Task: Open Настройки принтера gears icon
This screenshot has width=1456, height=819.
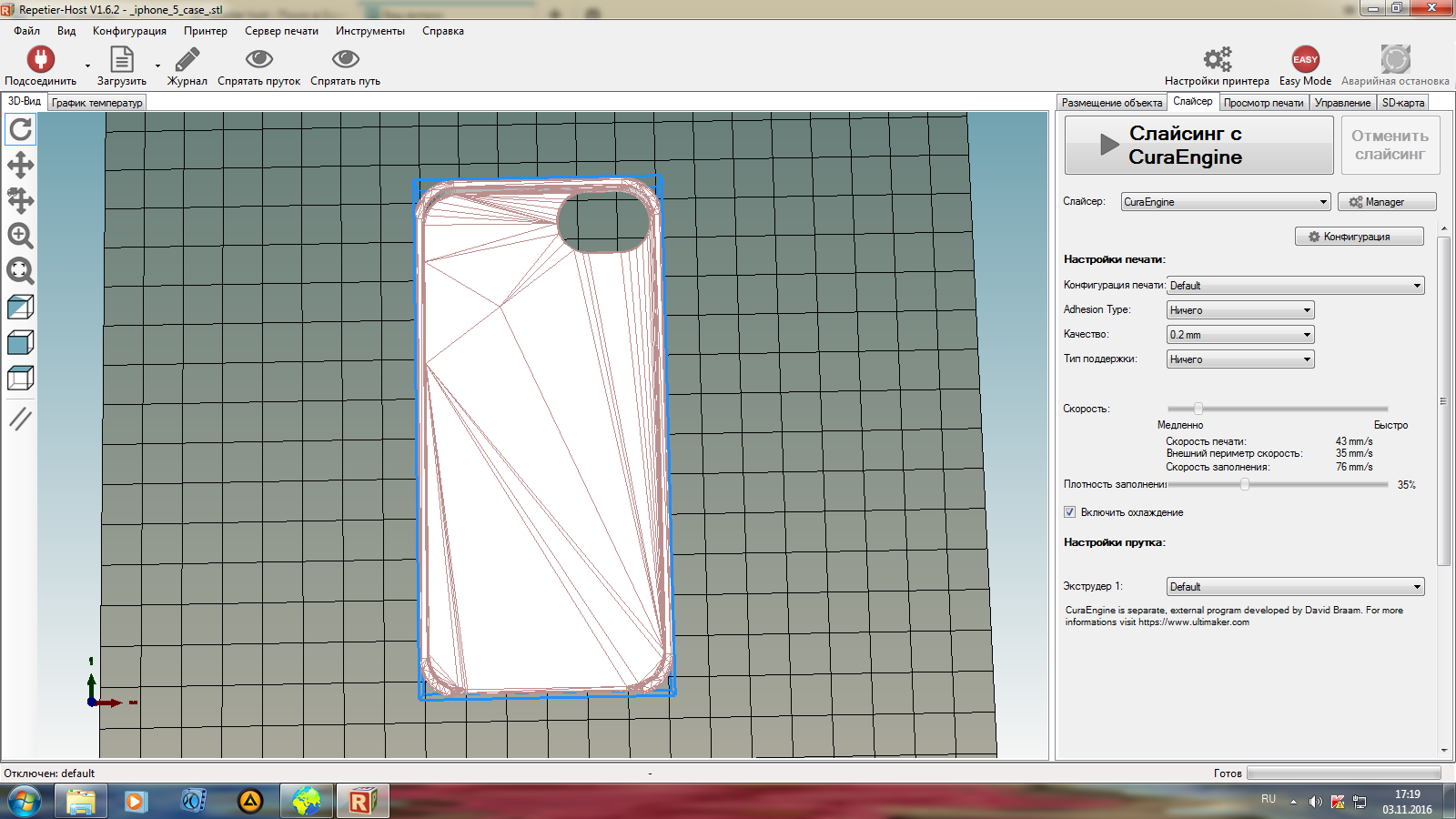Action: tap(1217, 60)
